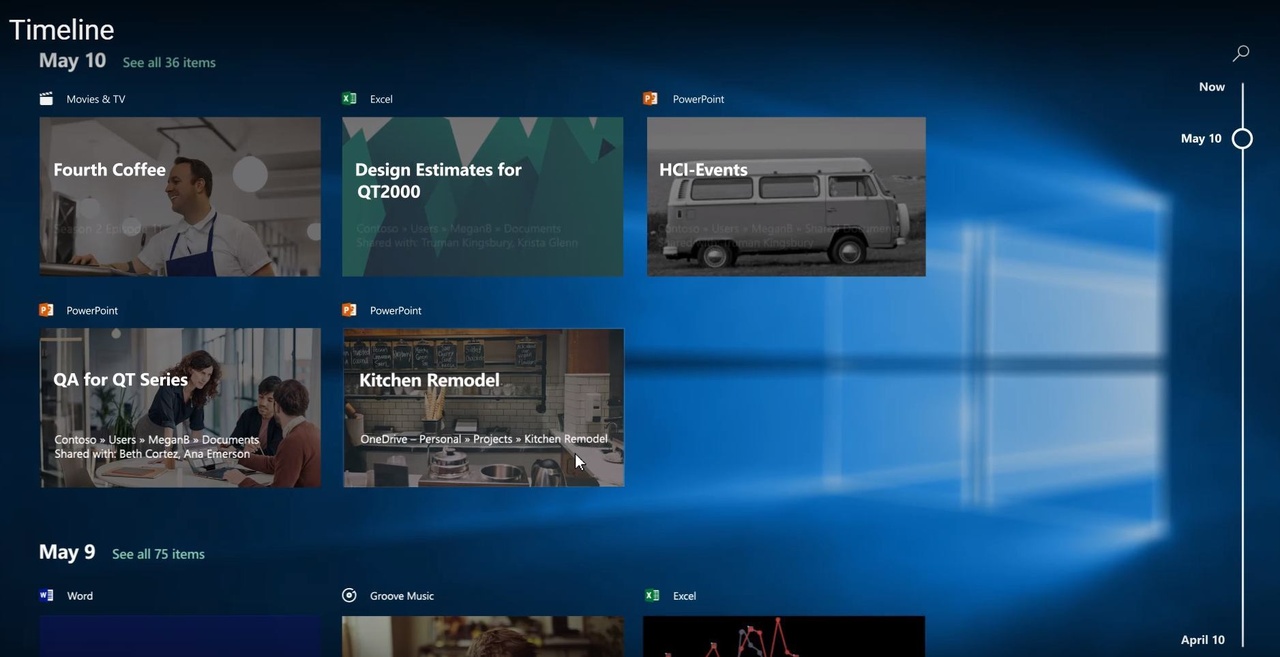
Task: Click the Movies & TV app label
Action: click(96, 99)
